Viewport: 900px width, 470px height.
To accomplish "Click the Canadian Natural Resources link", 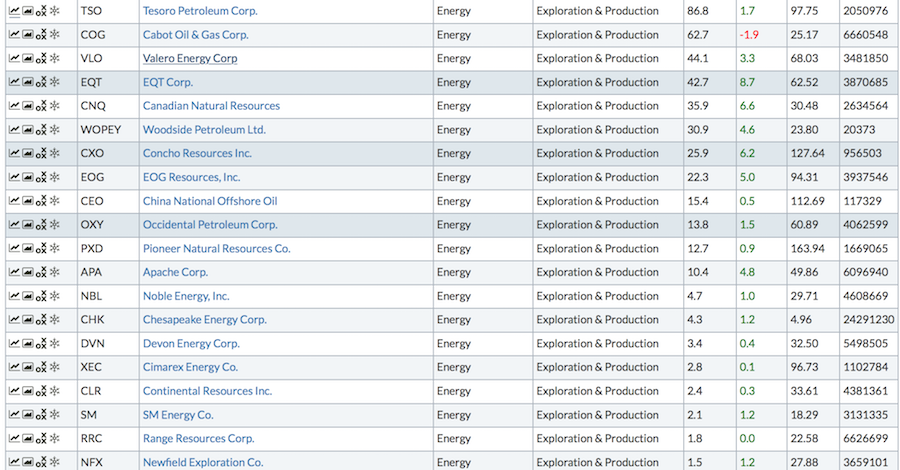I will pos(211,106).
